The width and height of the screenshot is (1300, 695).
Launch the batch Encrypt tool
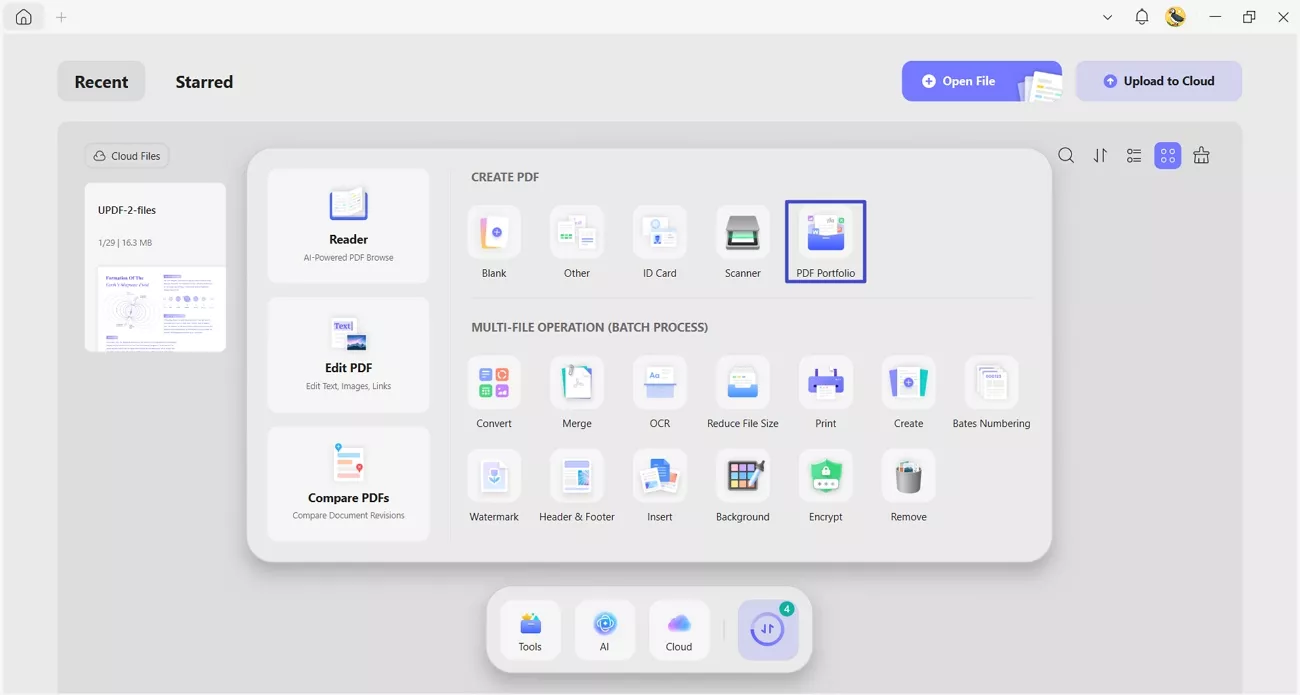pos(826,486)
